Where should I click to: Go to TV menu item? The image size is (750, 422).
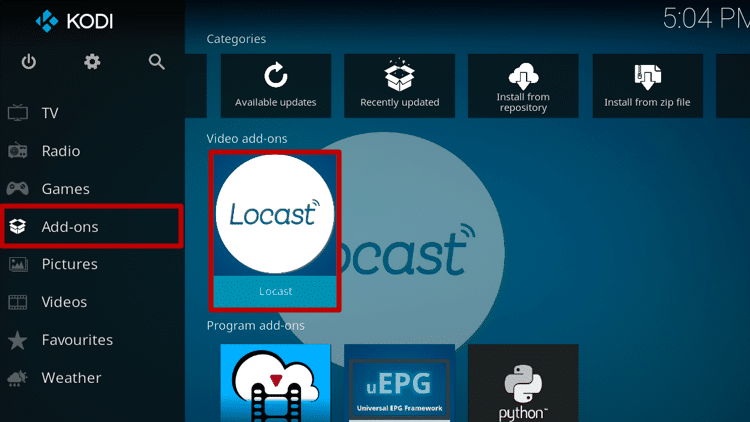click(x=91, y=113)
